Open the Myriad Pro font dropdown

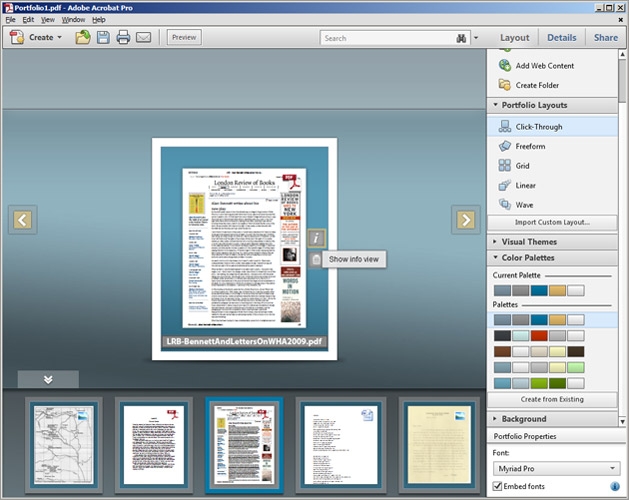coord(556,468)
